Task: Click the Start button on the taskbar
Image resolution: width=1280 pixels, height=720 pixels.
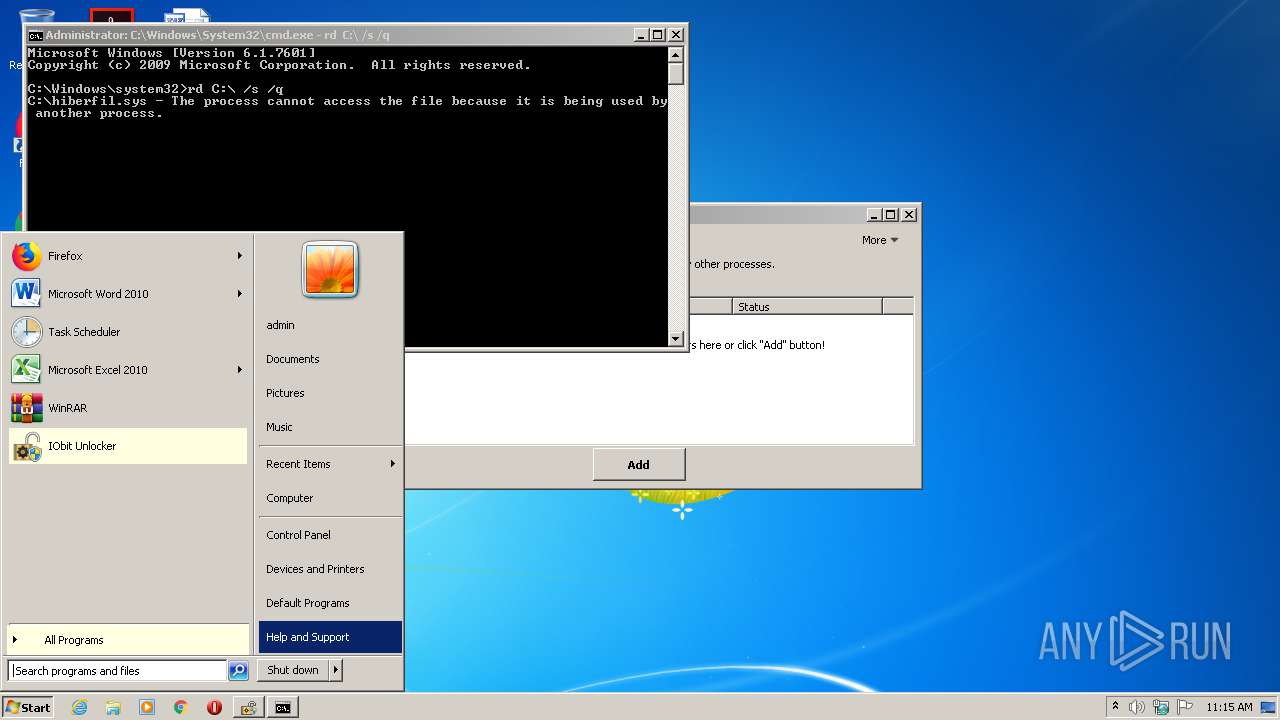Action: pos(28,707)
